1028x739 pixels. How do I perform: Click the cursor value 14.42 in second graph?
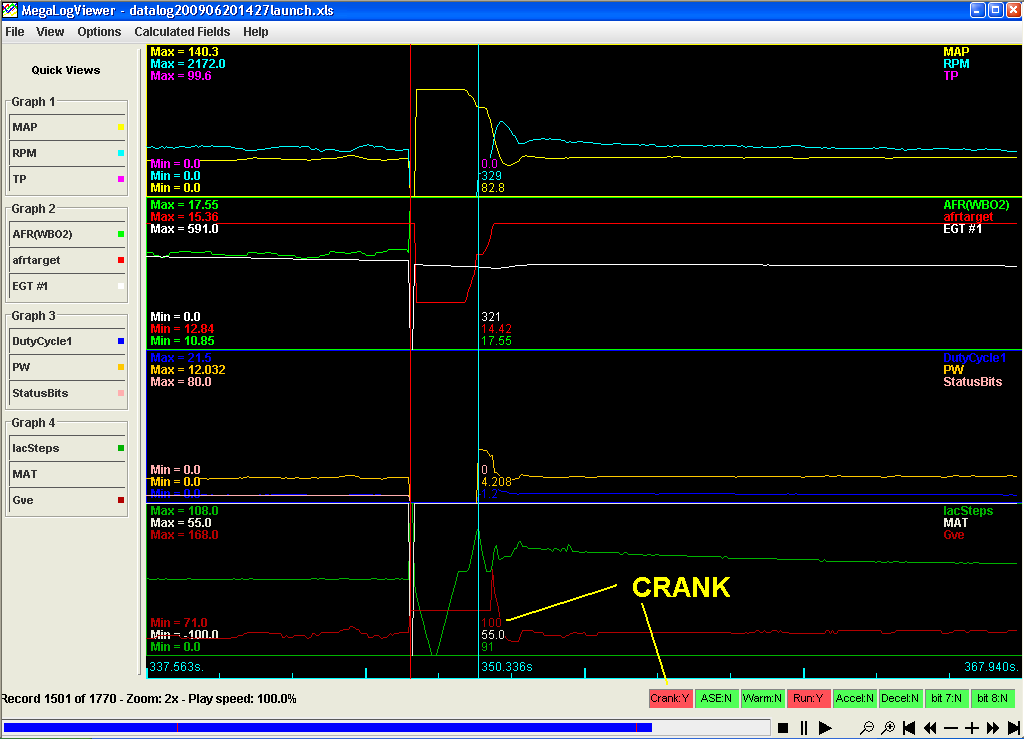coord(496,329)
